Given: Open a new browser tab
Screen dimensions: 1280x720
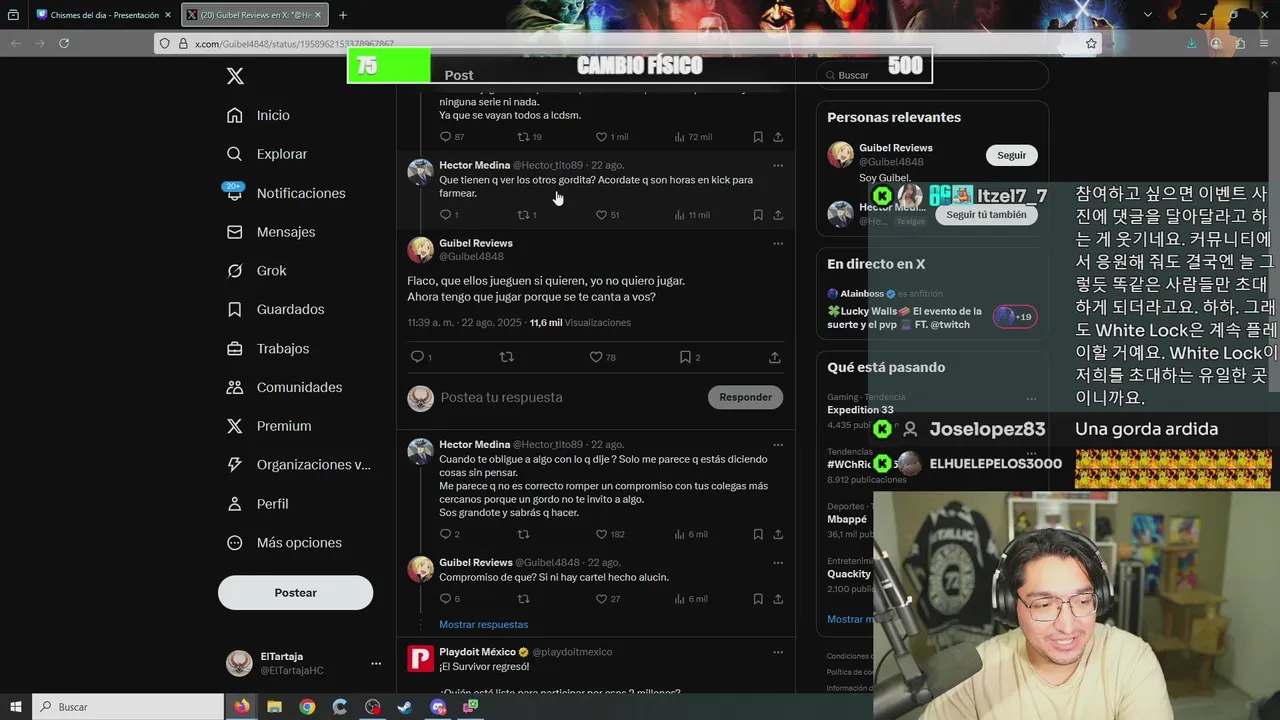Looking at the screenshot, I should (x=343, y=15).
